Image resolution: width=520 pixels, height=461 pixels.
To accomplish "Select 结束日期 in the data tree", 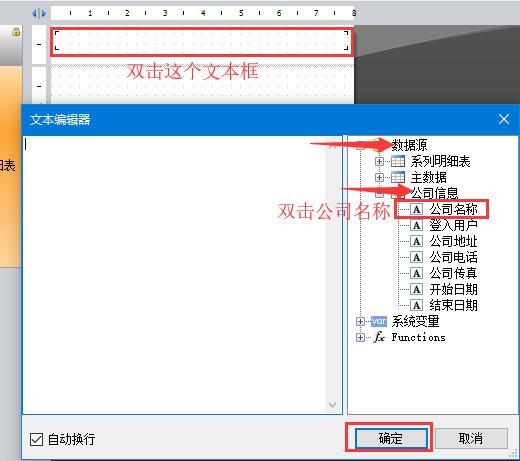I will tap(453, 305).
